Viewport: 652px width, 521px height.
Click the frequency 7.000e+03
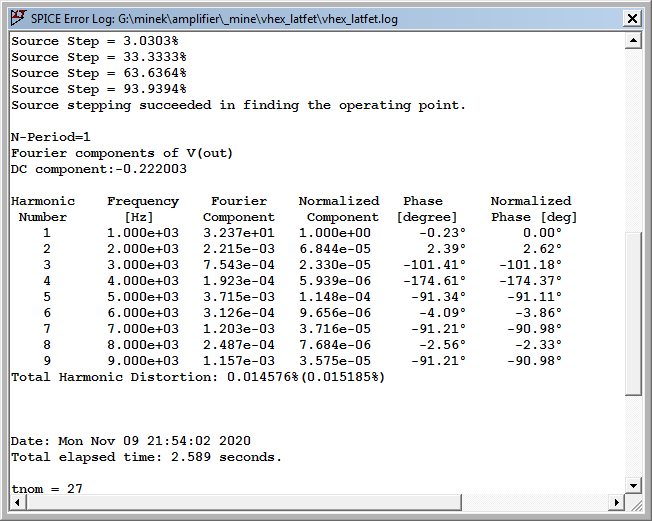[143, 329]
